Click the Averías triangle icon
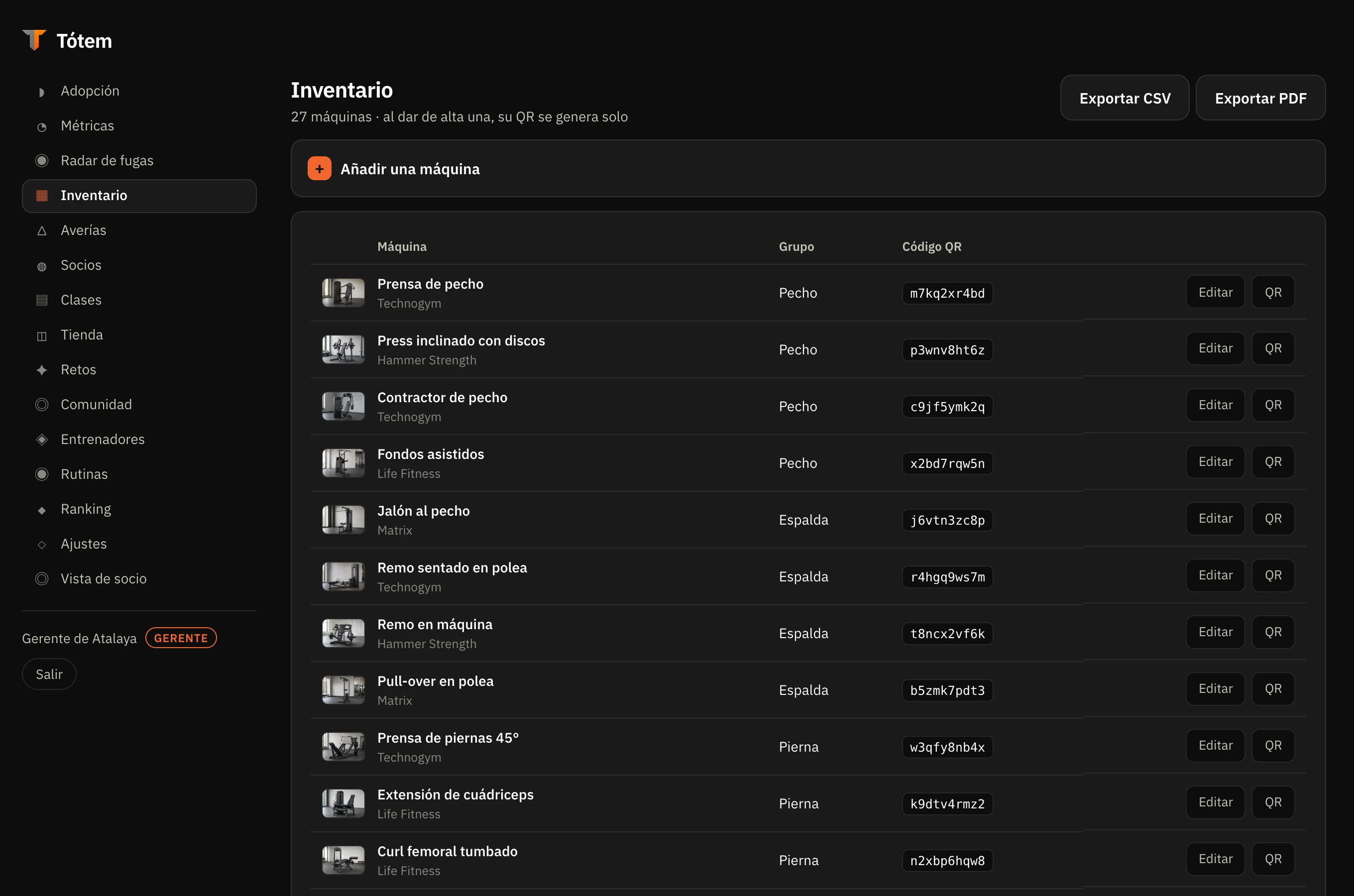 click(42, 230)
